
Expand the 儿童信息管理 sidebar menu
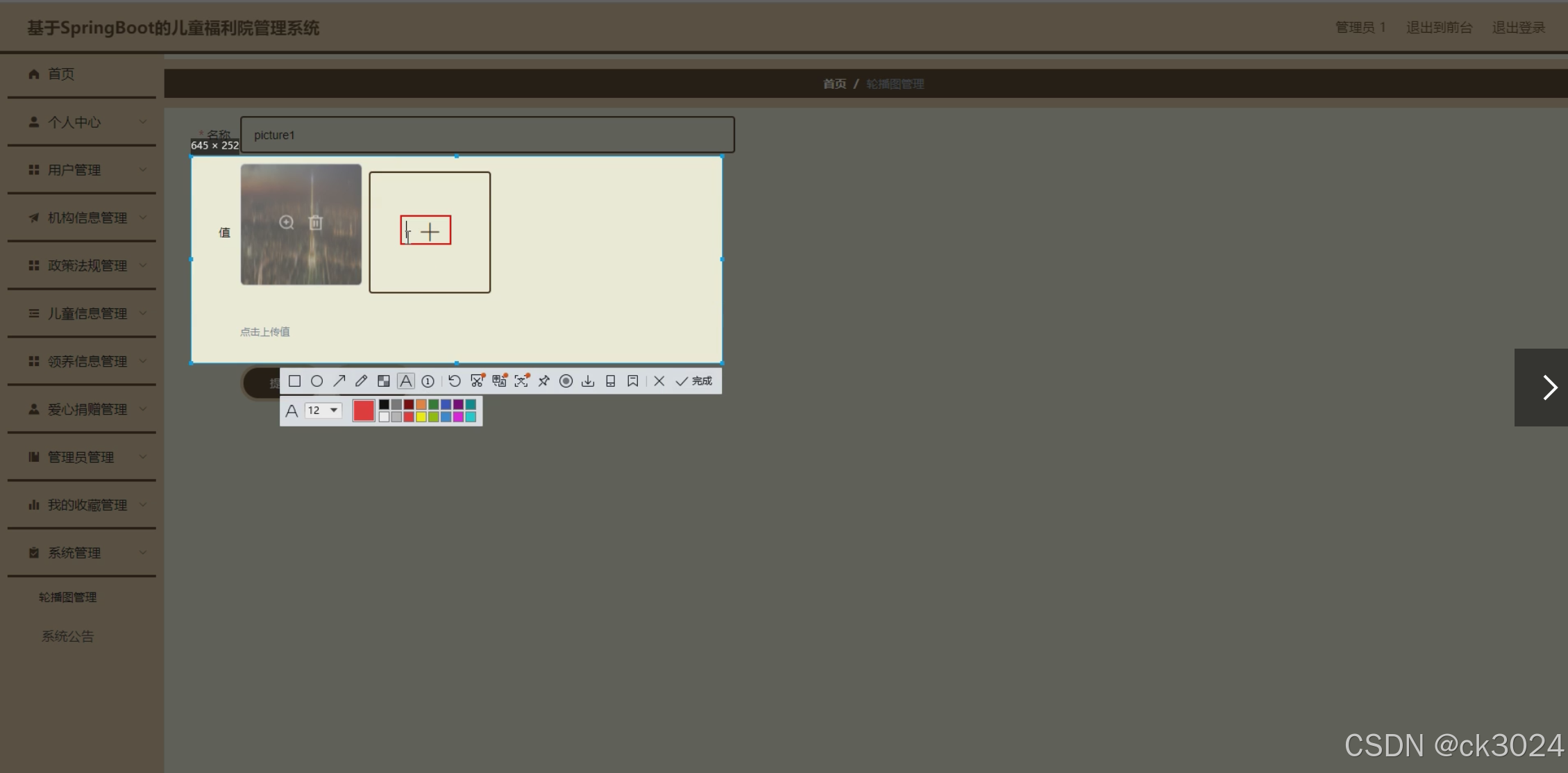[x=82, y=314]
